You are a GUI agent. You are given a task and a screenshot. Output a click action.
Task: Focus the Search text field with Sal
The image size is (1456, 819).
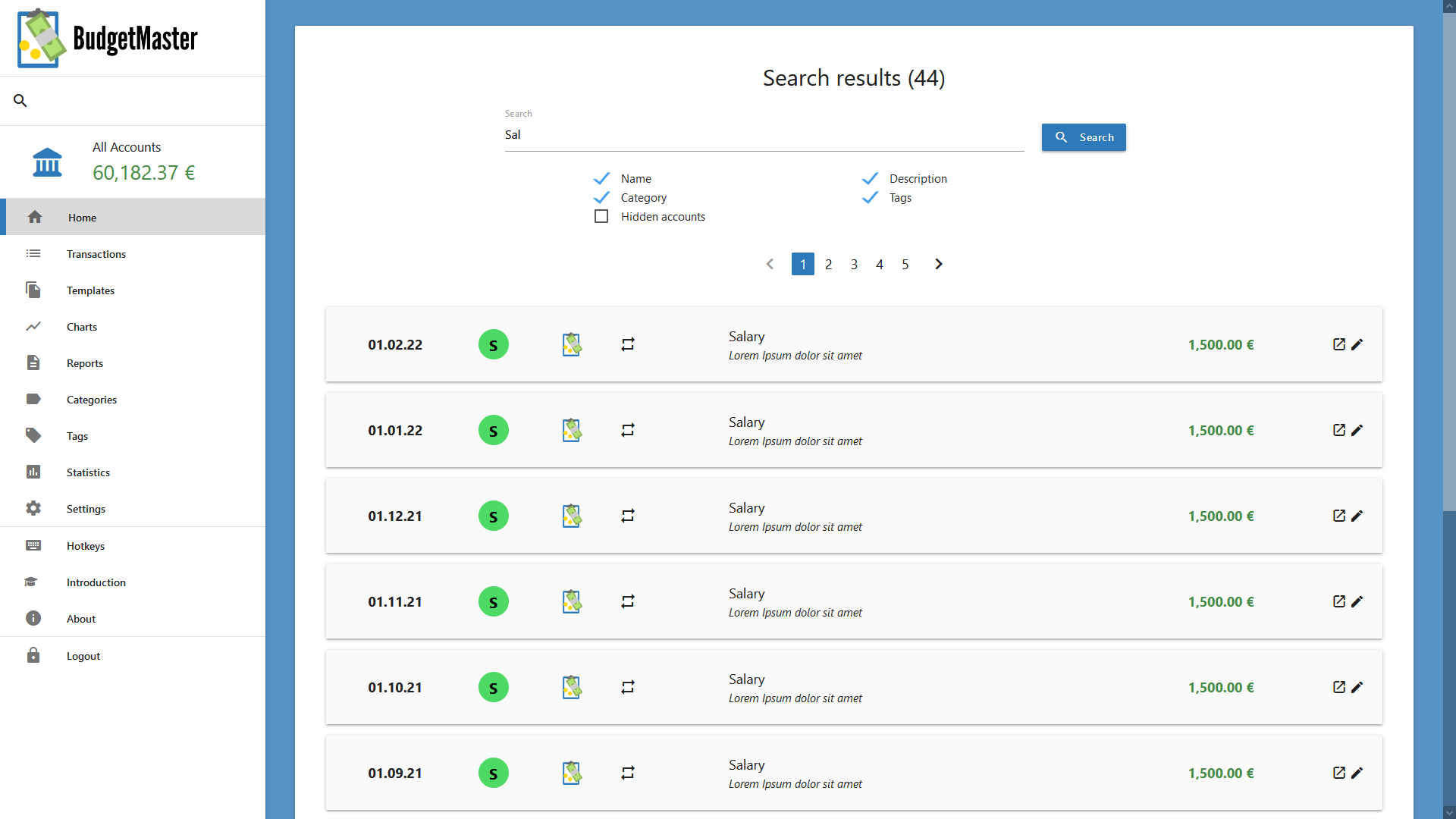(764, 135)
